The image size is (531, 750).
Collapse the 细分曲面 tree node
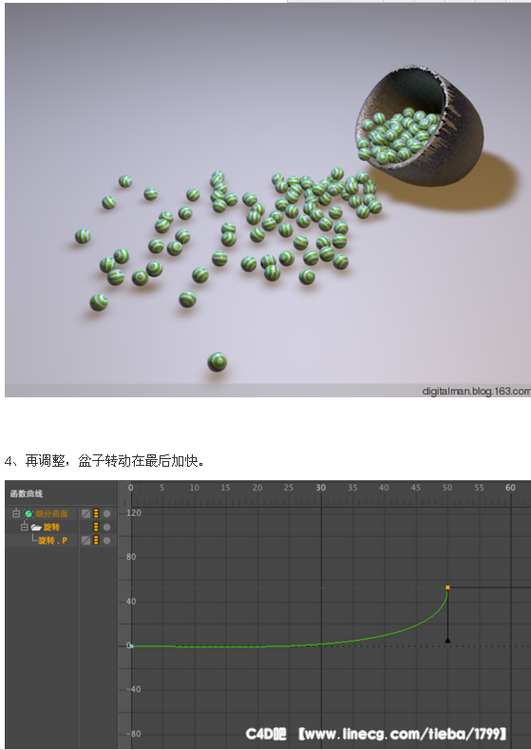[x=16, y=513]
